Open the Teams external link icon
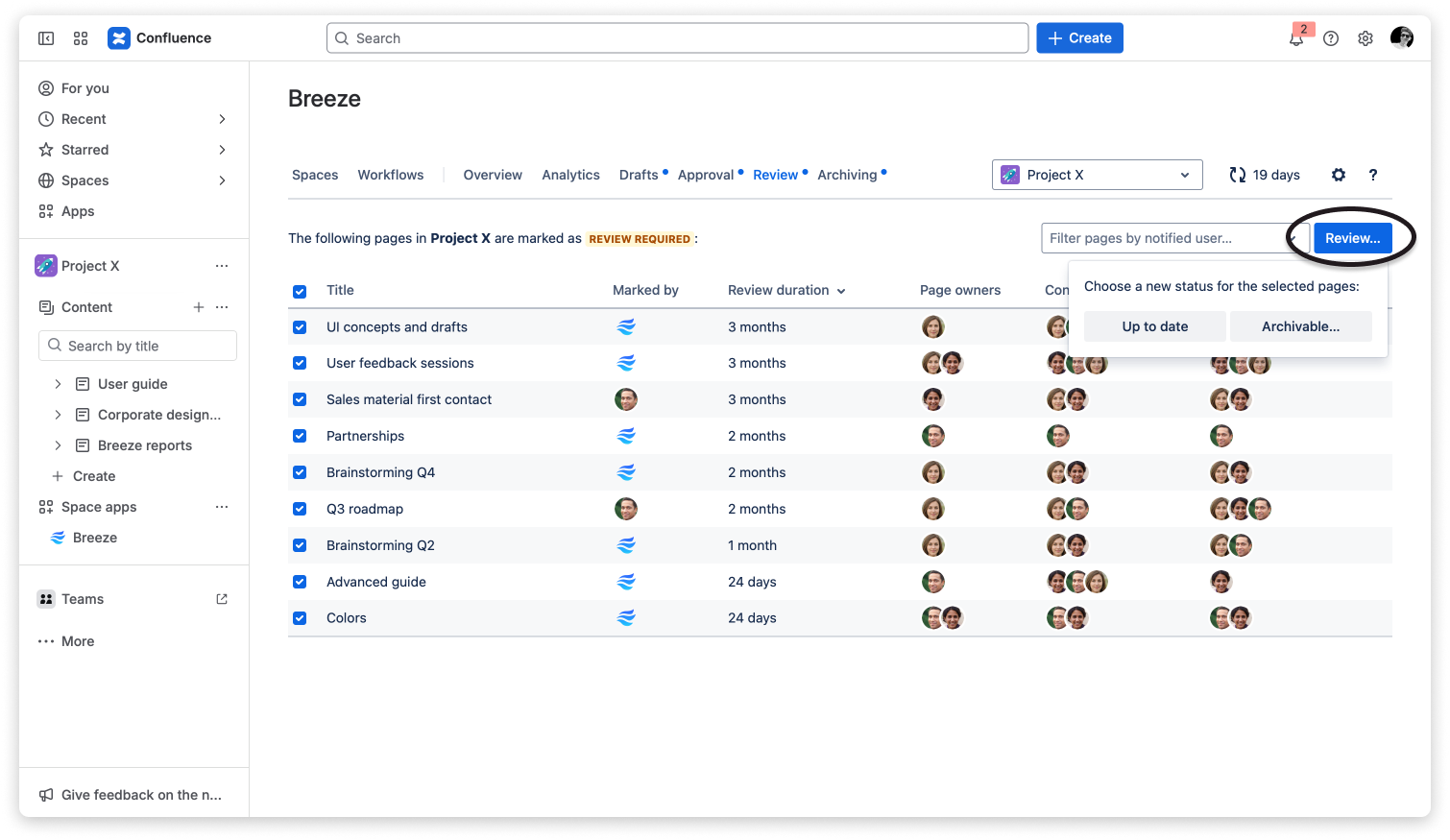 tap(222, 599)
